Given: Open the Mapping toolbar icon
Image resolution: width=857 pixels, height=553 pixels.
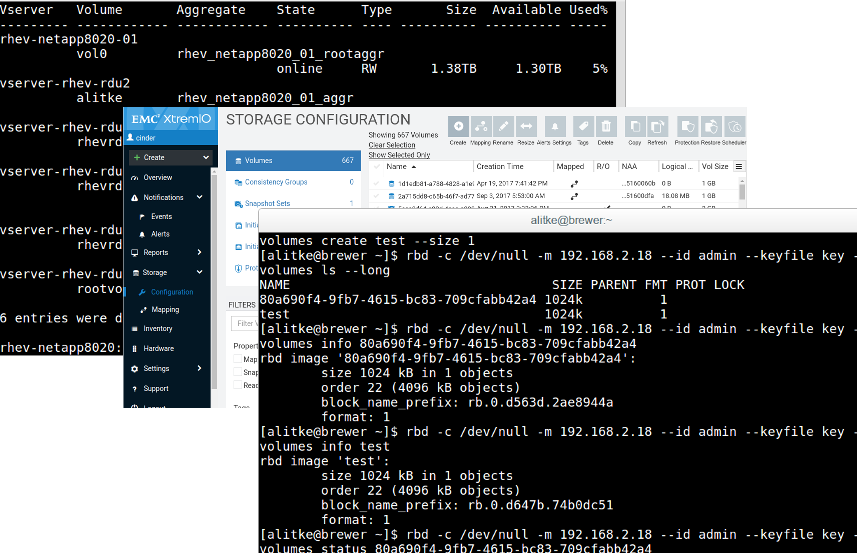Looking at the screenshot, I should 481,127.
